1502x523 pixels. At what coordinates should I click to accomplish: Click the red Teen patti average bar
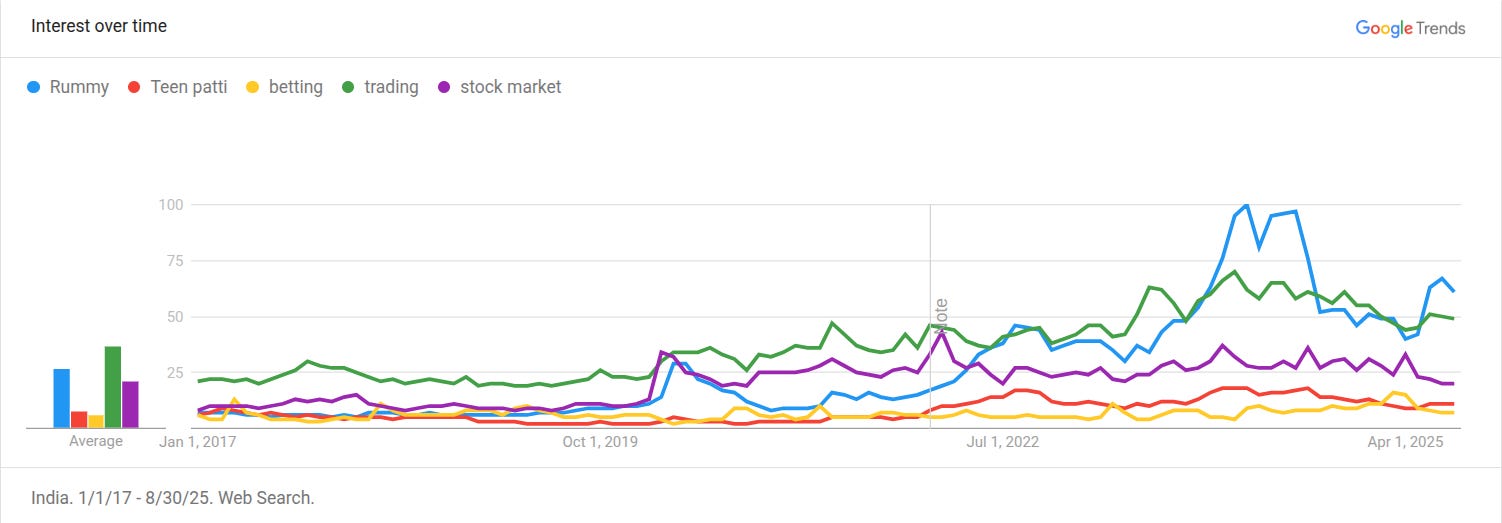[x=79, y=419]
